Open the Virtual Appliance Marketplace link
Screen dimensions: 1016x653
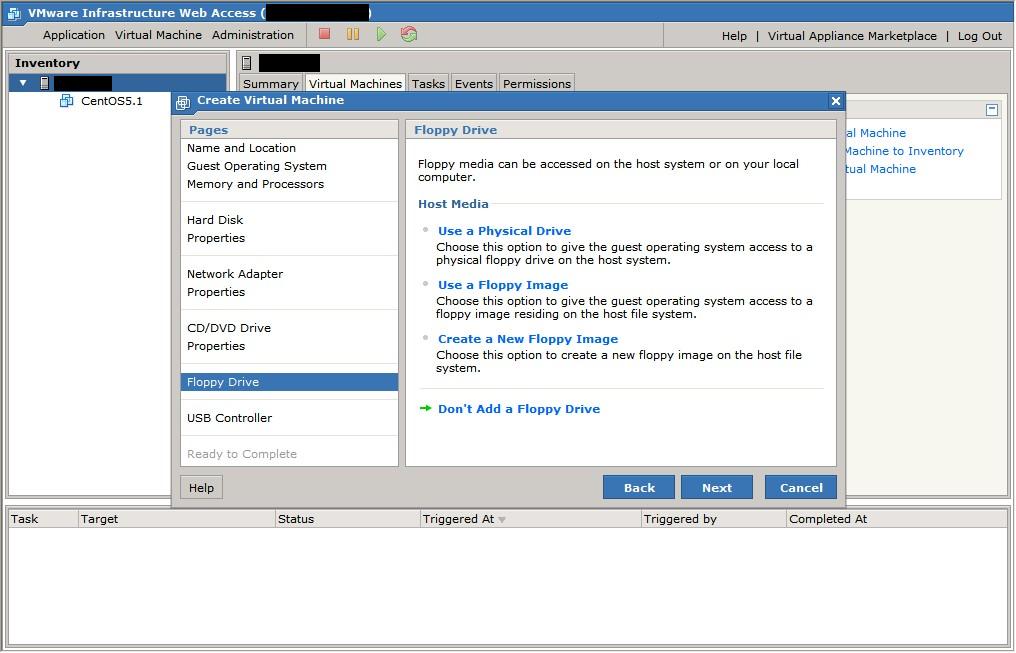coord(852,36)
